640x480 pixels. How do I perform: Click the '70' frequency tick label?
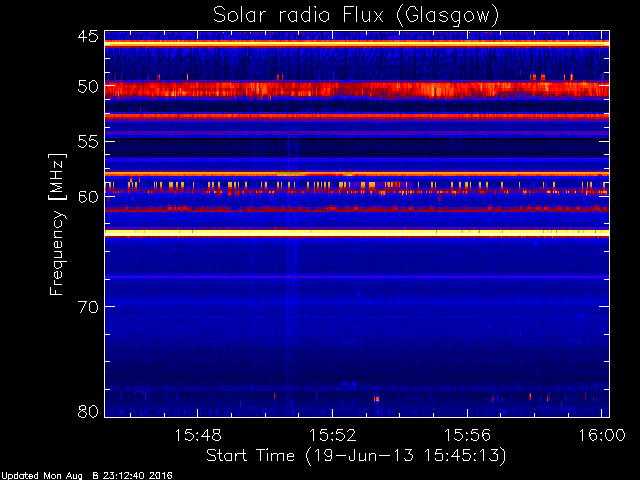[x=88, y=307]
